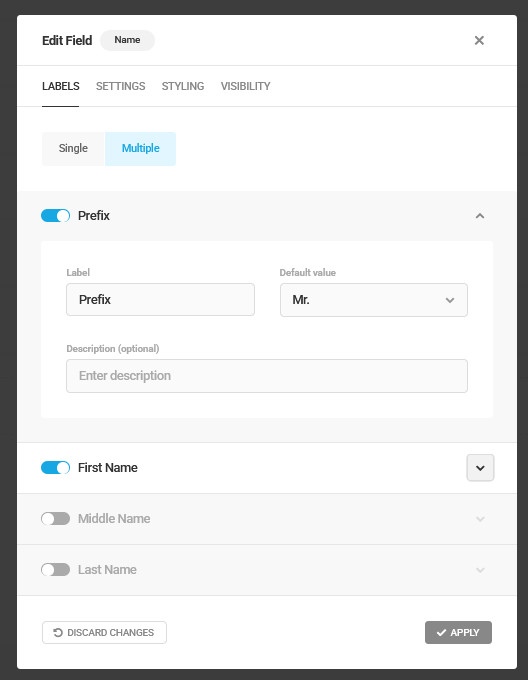528x680 pixels.
Task: Select the Single label mode
Action: (x=73, y=148)
